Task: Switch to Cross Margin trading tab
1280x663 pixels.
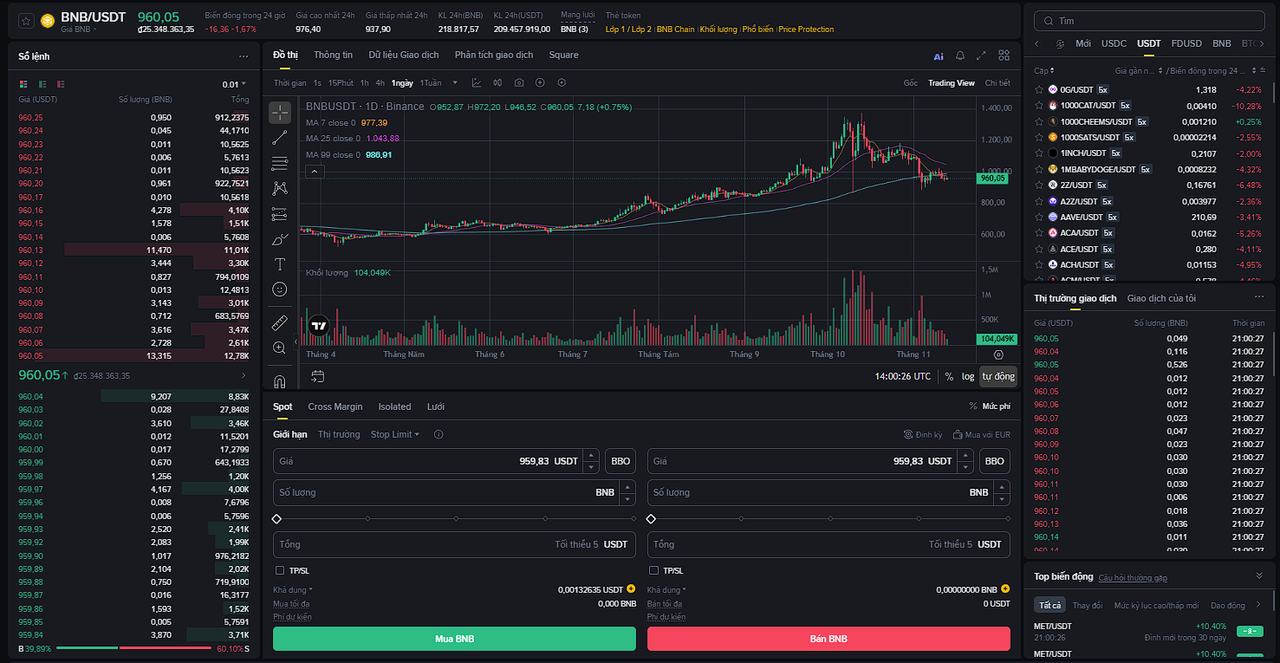Action: pos(335,407)
